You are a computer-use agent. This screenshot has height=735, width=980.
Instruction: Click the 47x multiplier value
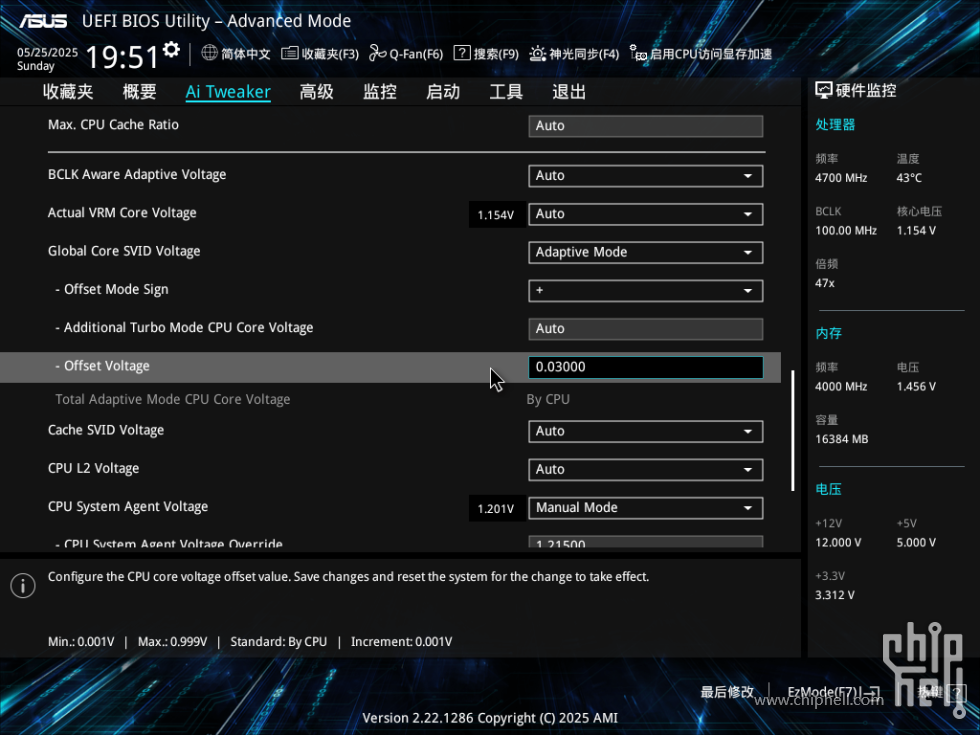(x=824, y=283)
